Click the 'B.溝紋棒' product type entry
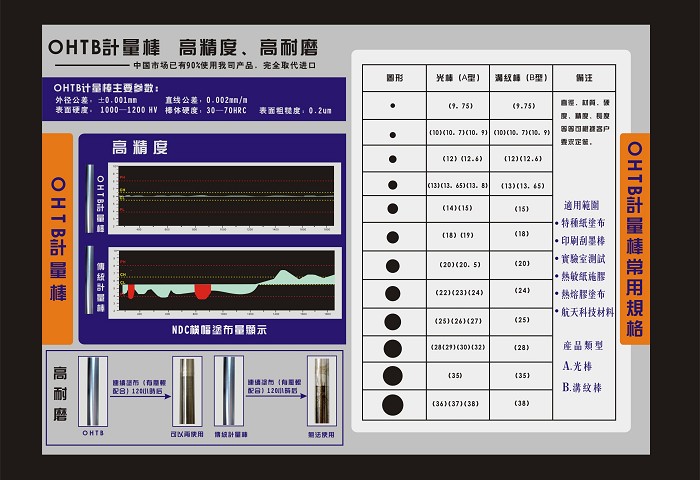Image resolution: width=700 pixels, height=480 pixels. (x=582, y=387)
